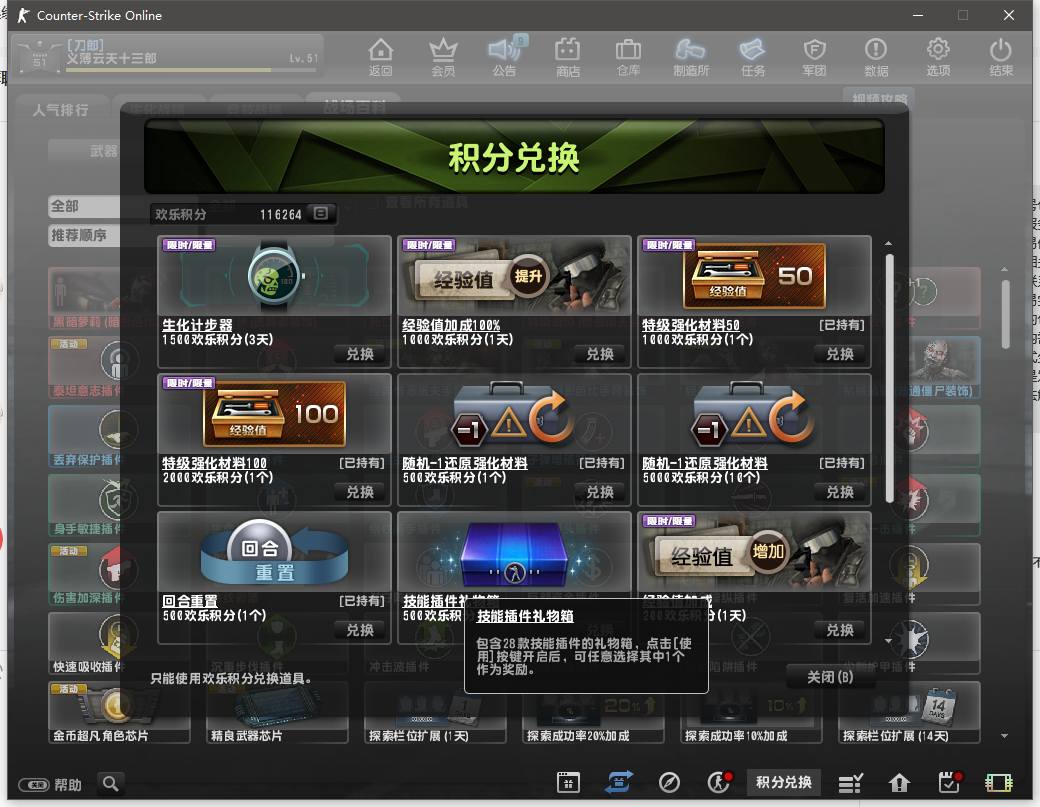Screen dimensions: 1040x807
Task: Click the blue exchange arrows icon
Action: (x=619, y=782)
